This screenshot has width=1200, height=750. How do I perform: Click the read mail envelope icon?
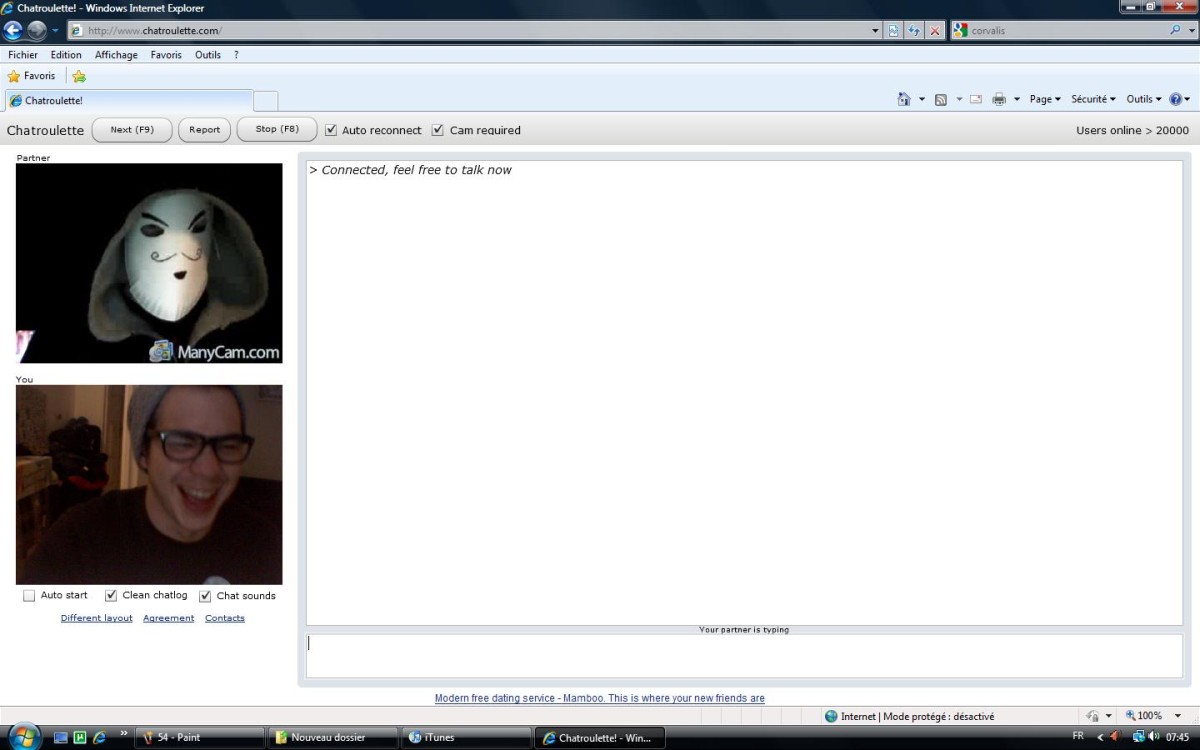[x=975, y=99]
